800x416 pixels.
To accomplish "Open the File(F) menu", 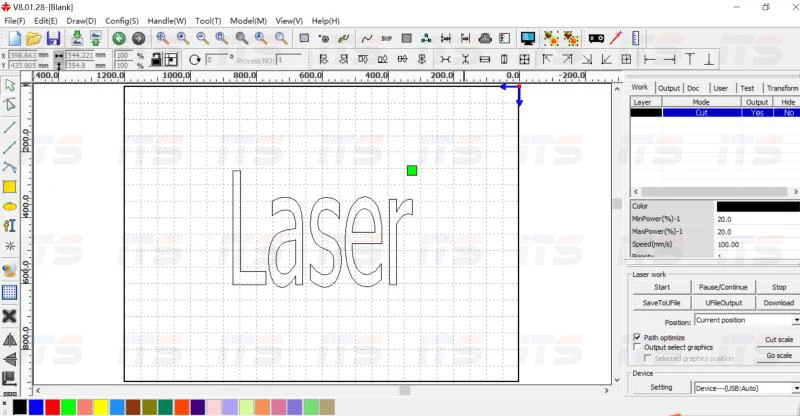I will [15, 21].
